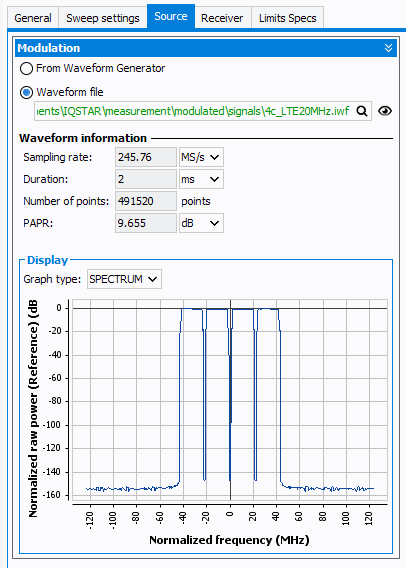This screenshot has height=568, width=406.
Task: Open the dB PAPR unit dropdown
Action: coord(201,223)
